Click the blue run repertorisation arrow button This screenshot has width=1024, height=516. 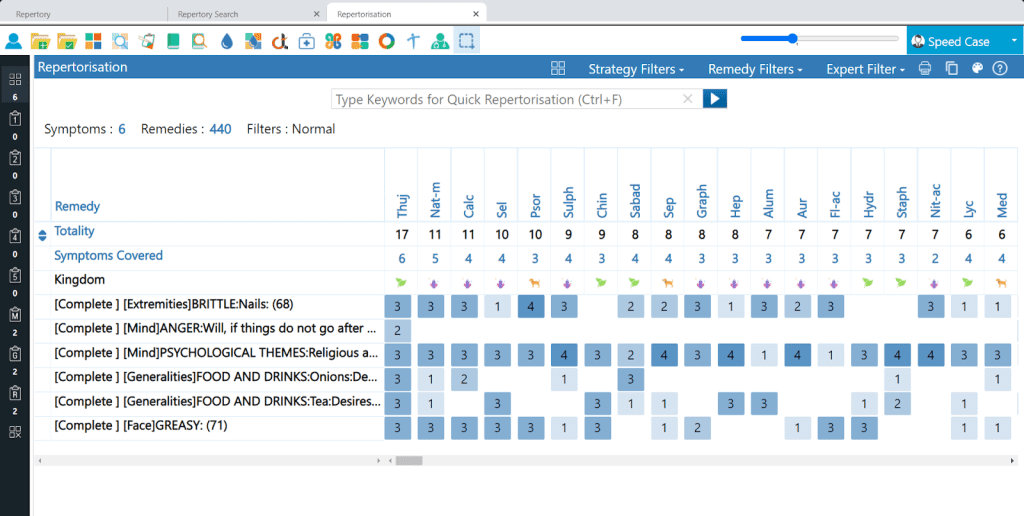(714, 99)
